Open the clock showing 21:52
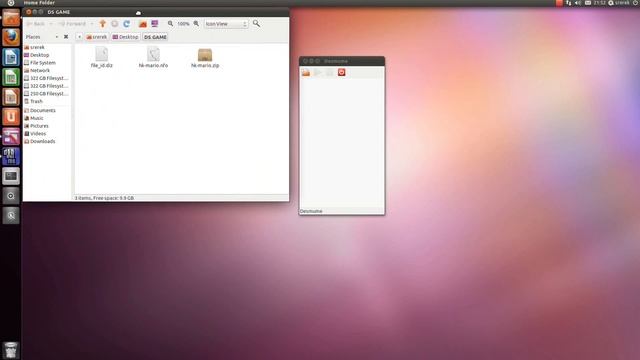Viewport: 640px width, 360px height. coord(600,3)
